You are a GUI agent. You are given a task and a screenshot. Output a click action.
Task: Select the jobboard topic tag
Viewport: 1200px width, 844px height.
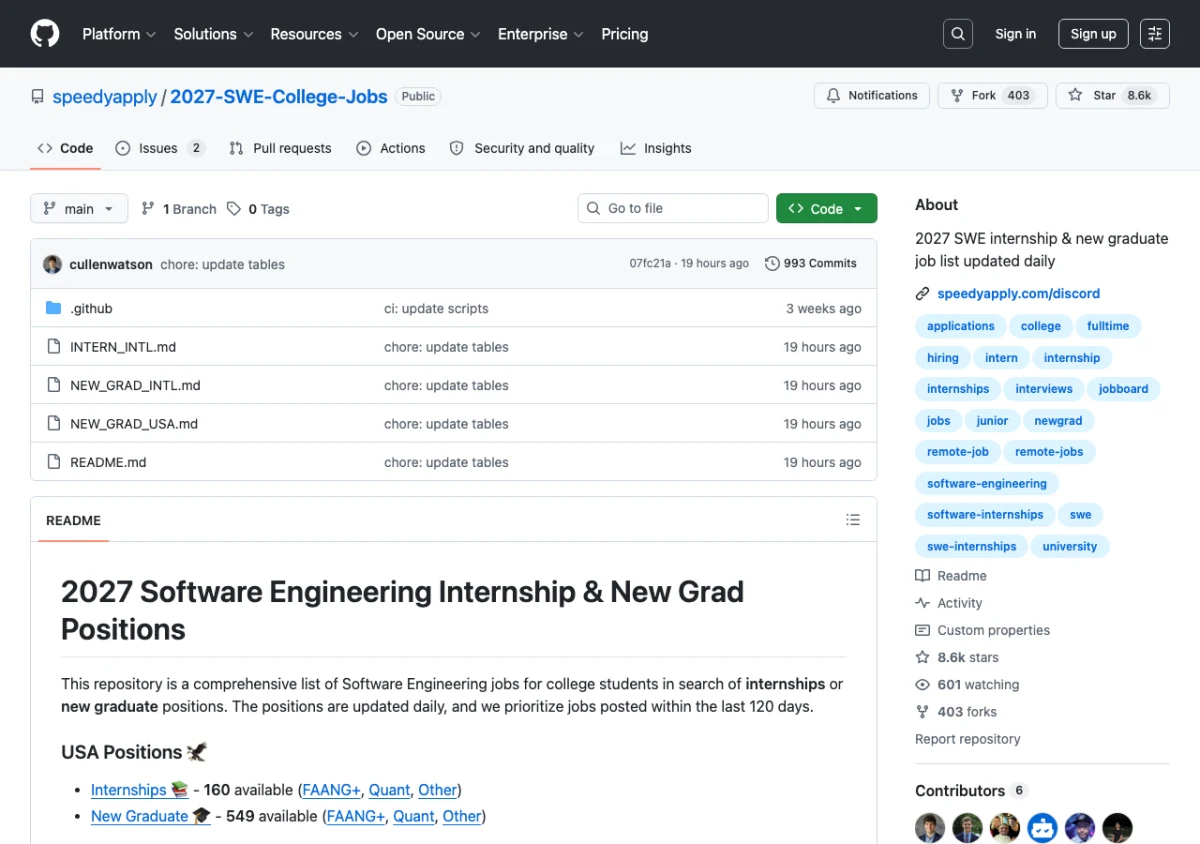click(1123, 389)
